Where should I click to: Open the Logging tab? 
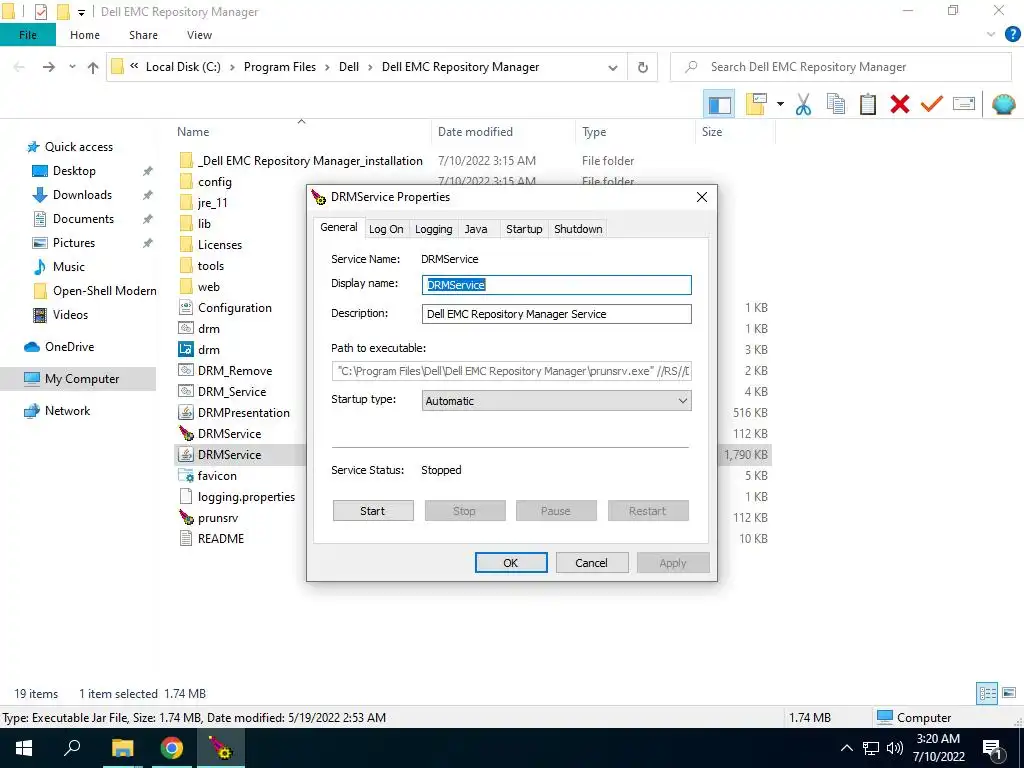(x=434, y=229)
